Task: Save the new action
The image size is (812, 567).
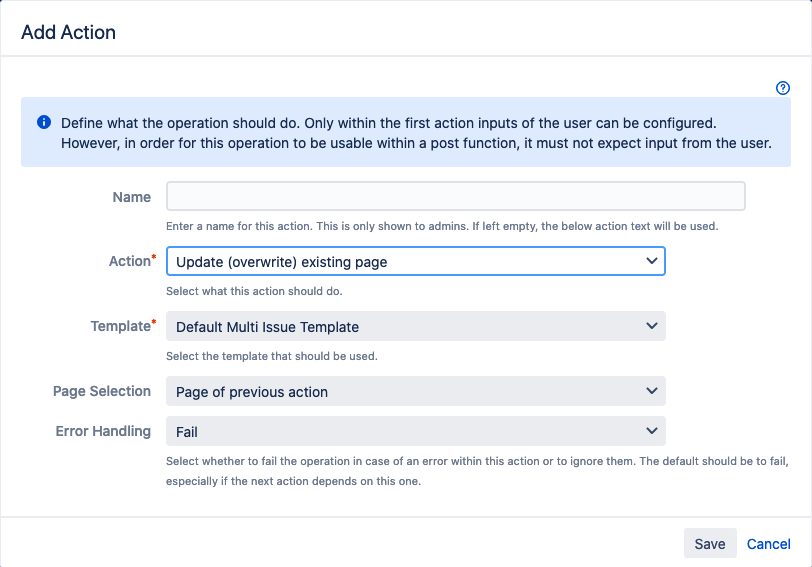Action: (709, 544)
